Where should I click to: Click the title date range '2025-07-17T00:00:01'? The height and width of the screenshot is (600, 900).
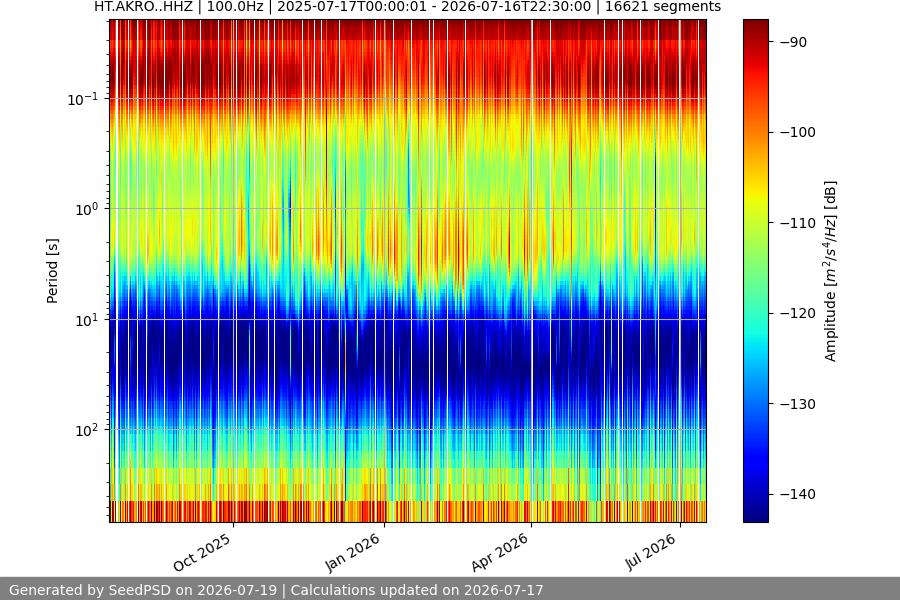pos(352,7)
